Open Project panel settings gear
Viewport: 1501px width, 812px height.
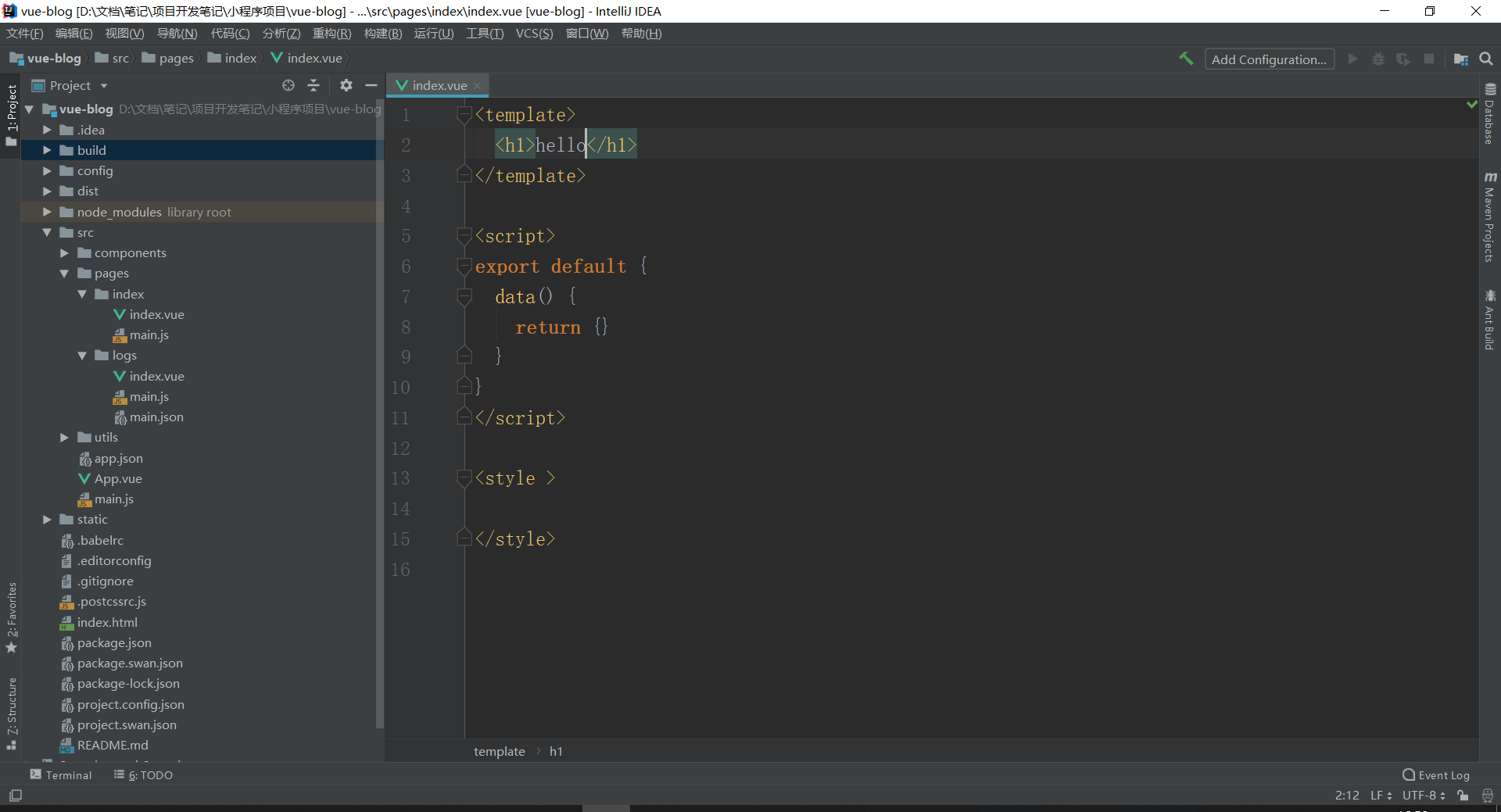point(346,85)
